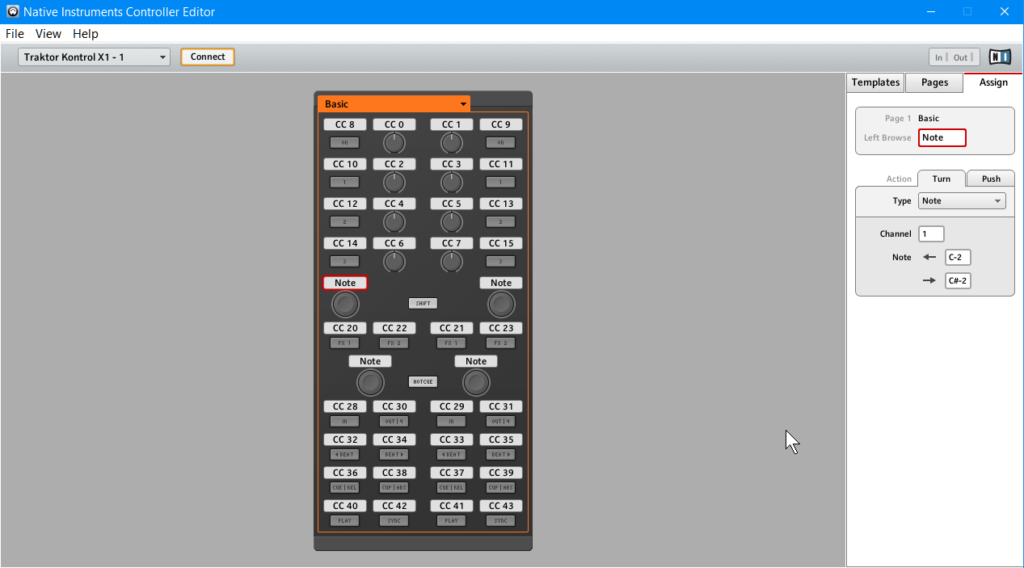Select the knob below CC 5
Screen dimensions: 1024x568
coord(451,223)
